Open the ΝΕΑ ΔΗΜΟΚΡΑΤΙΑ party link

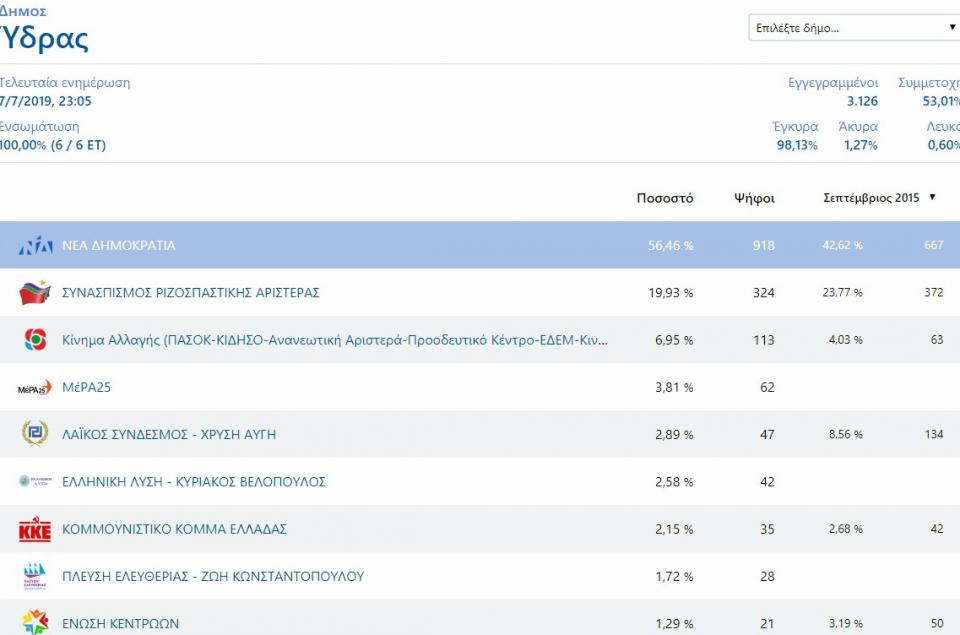coord(118,246)
